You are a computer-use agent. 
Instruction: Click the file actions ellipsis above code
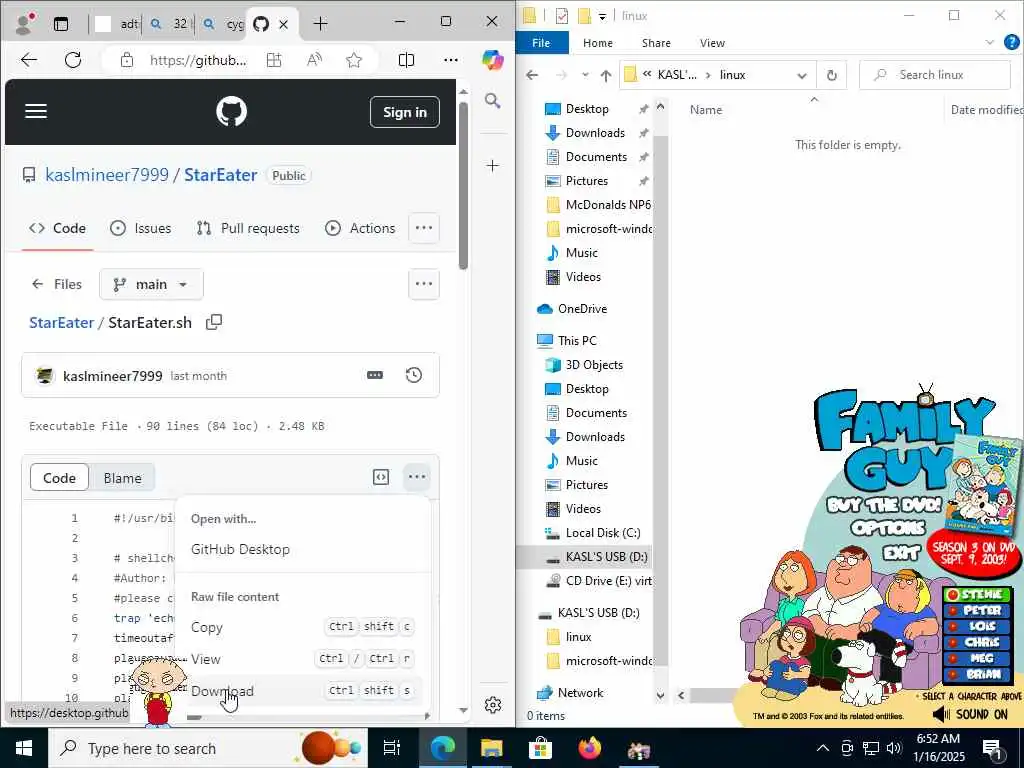[417, 477]
